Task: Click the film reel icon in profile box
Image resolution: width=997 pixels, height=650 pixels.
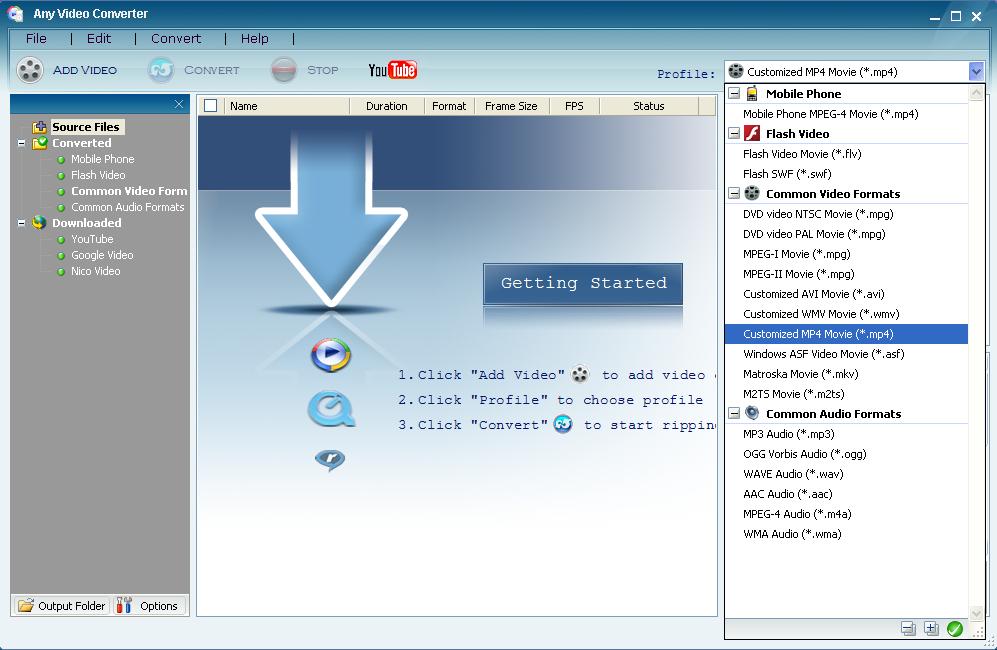Action: (x=736, y=71)
